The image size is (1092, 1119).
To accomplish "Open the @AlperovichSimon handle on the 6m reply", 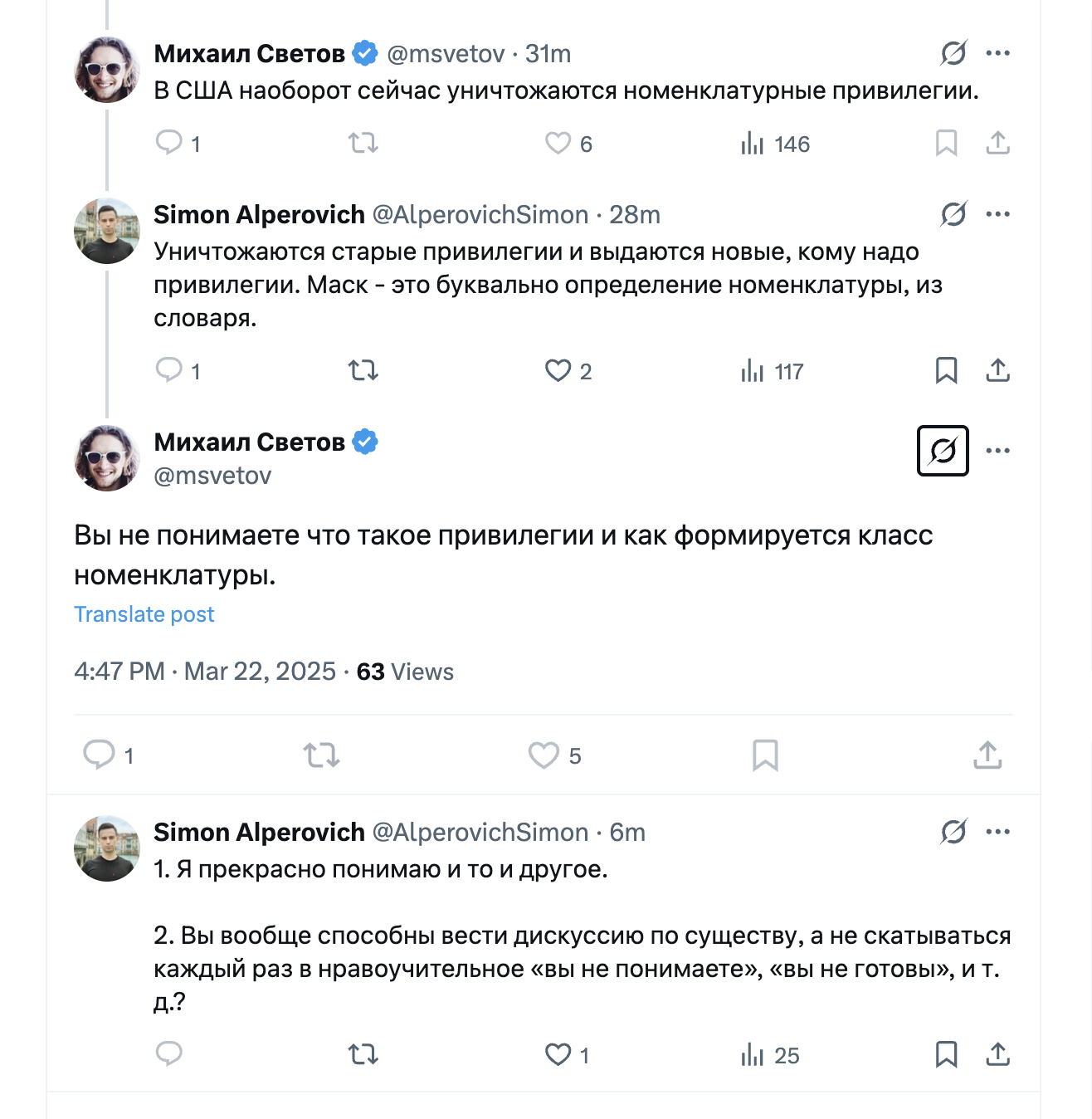I will [480, 832].
